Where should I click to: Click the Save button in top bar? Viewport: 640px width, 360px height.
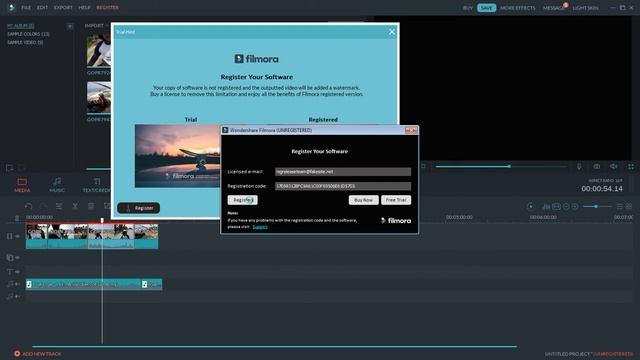pyautogui.click(x=487, y=8)
